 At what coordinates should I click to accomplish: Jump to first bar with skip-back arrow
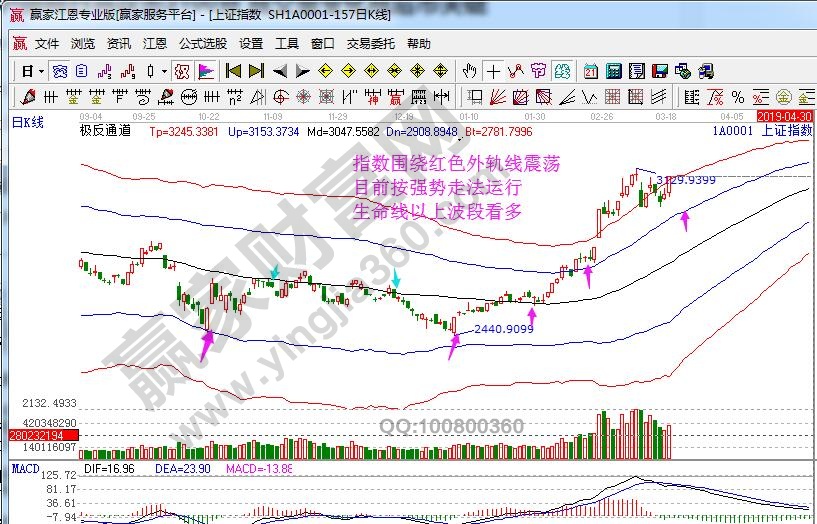pyautogui.click(x=233, y=71)
